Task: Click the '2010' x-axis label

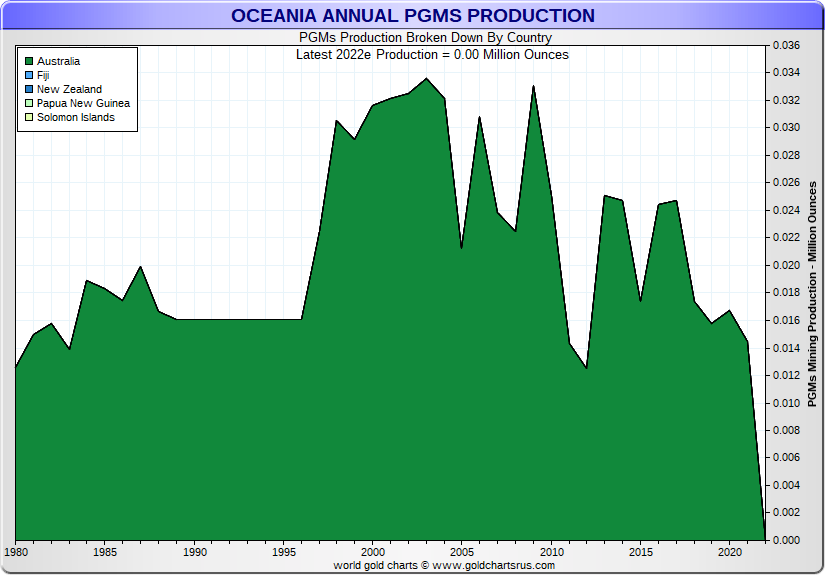Action: point(551,552)
